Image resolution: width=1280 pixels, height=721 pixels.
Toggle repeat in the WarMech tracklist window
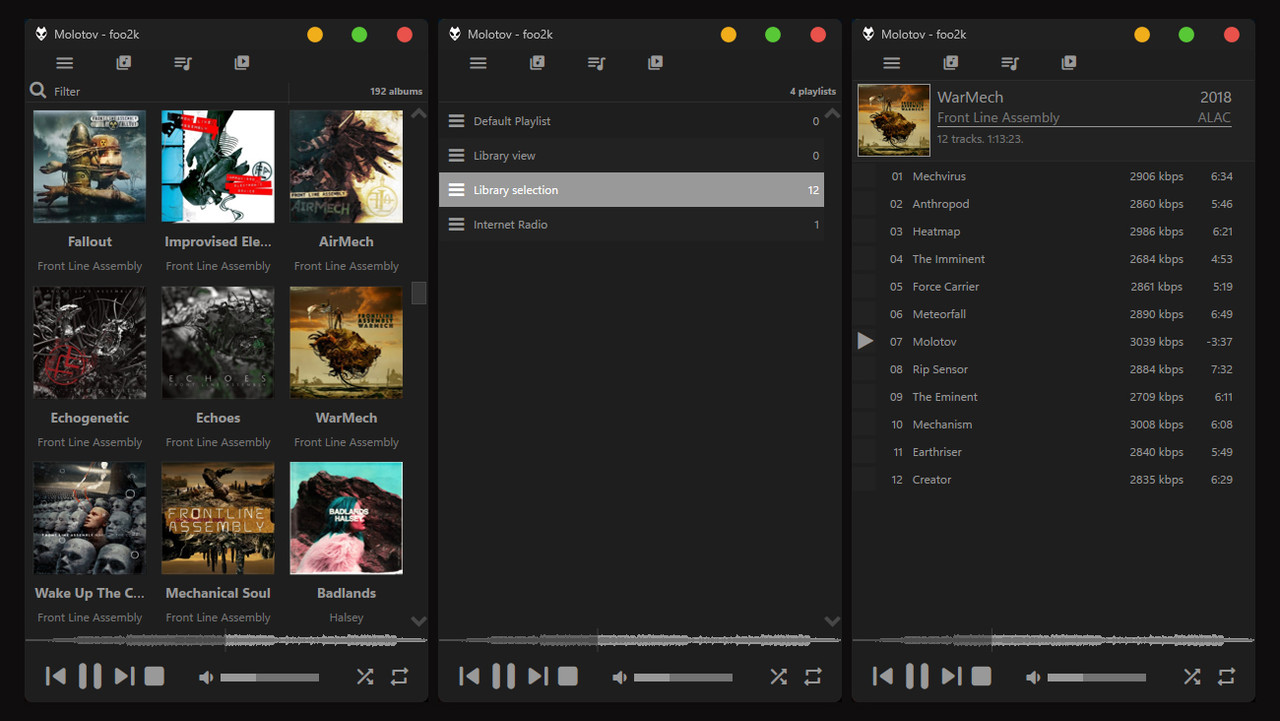click(x=1226, y=676)
